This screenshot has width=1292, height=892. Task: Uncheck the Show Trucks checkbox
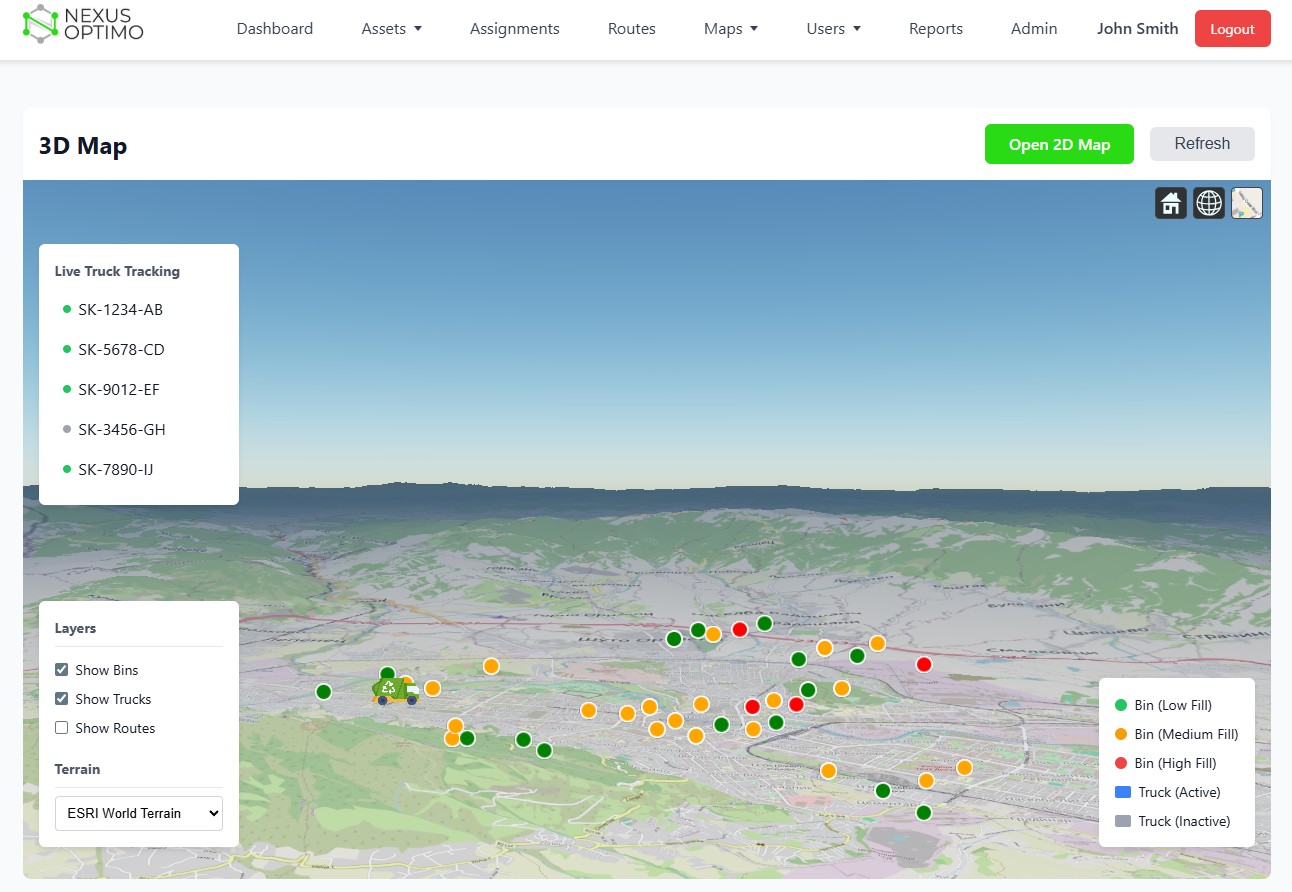pos(62,699)
